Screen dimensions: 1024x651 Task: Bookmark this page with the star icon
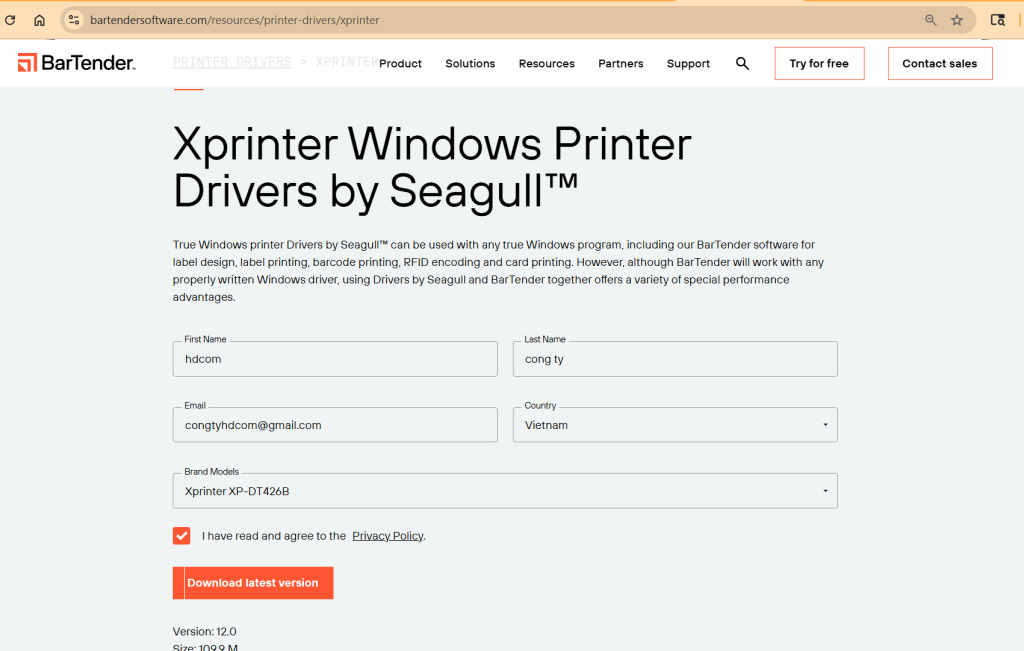957,20
